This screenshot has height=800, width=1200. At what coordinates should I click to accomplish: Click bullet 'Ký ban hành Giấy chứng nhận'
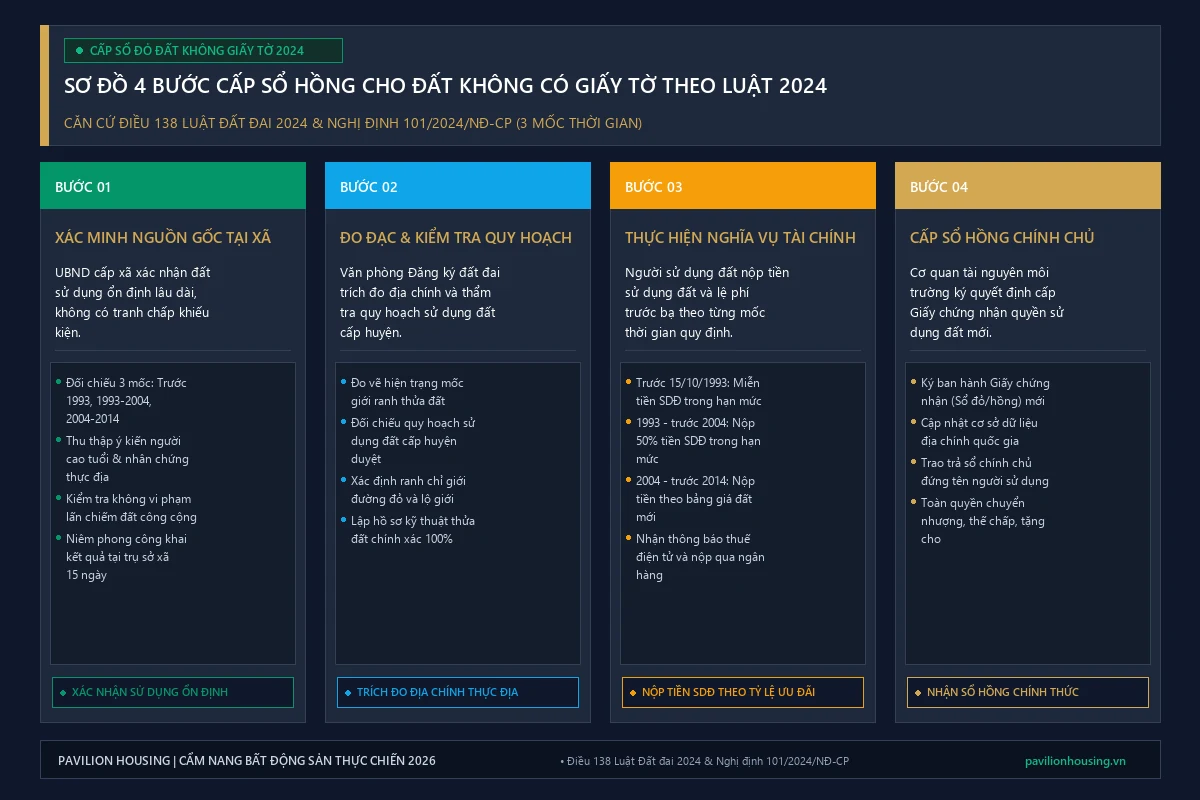click(980, 392)
